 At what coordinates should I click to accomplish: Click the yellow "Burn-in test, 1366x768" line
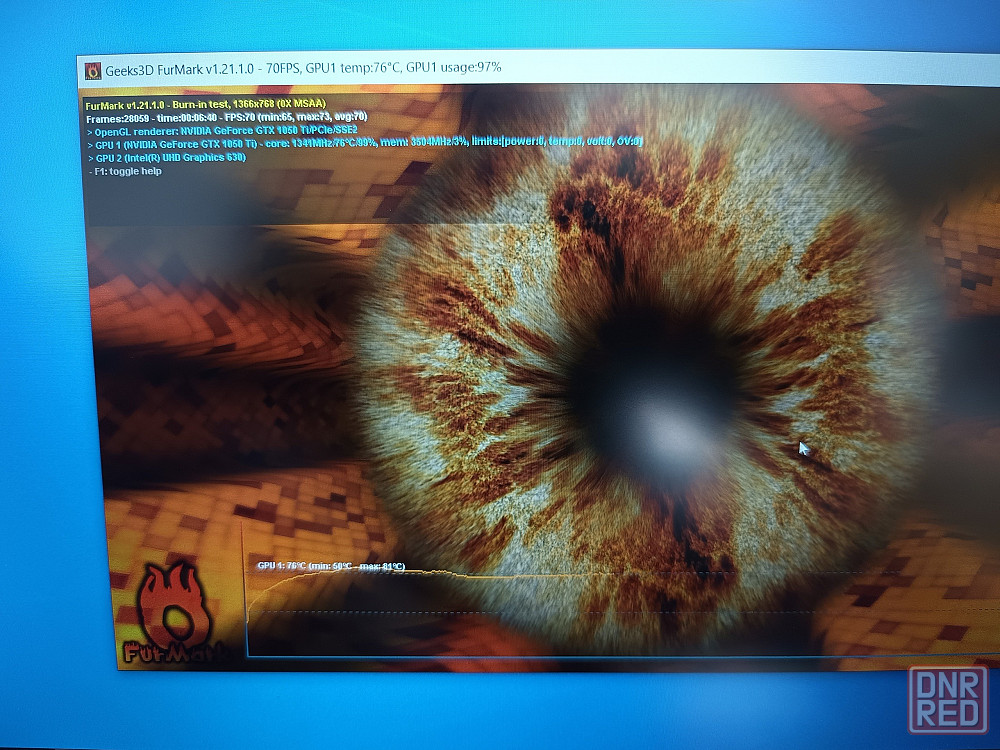tap(205, 104)
